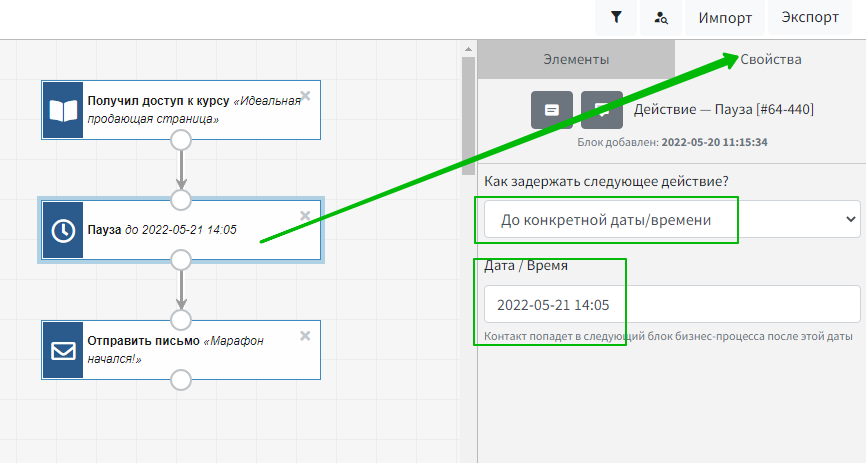
Task: Switch to the Свойства tab
Action: click(x=771, y=59)
